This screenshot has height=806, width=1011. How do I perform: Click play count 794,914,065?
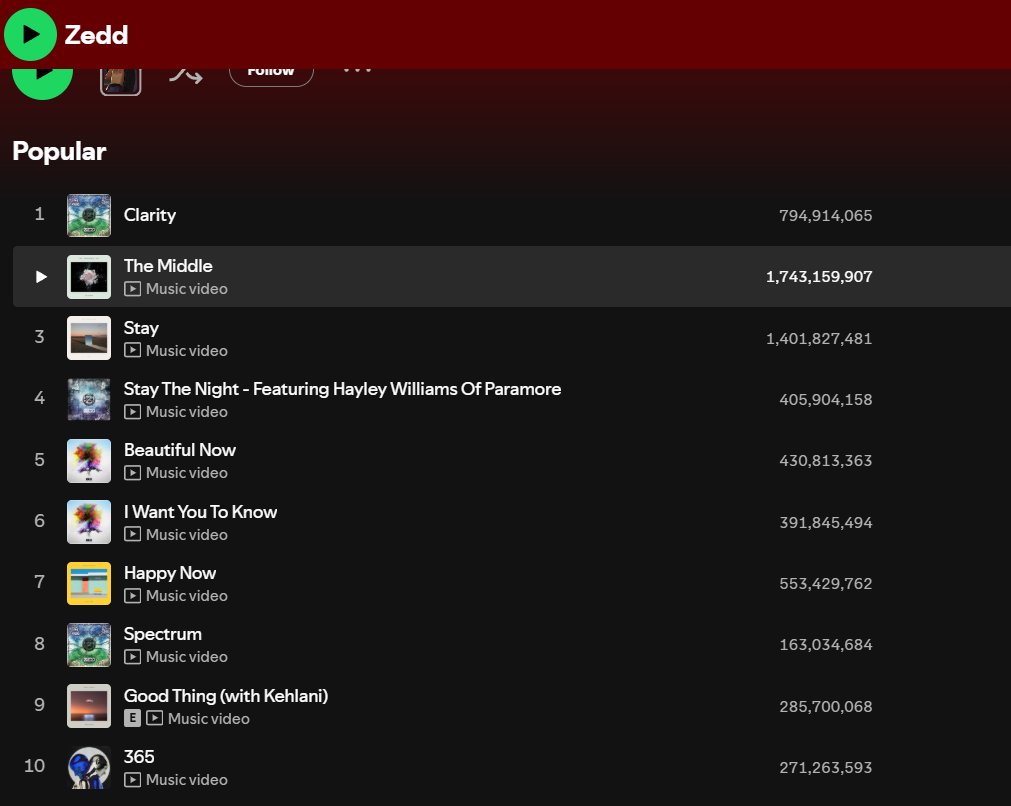click(825, 215)
